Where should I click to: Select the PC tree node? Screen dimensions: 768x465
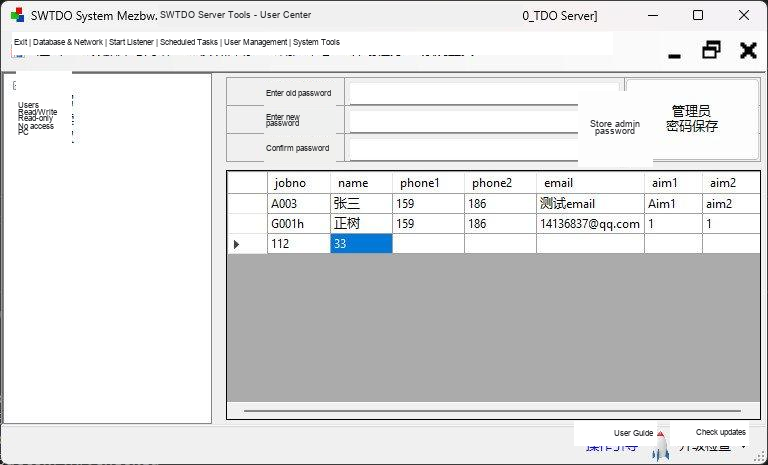(23, 132)
